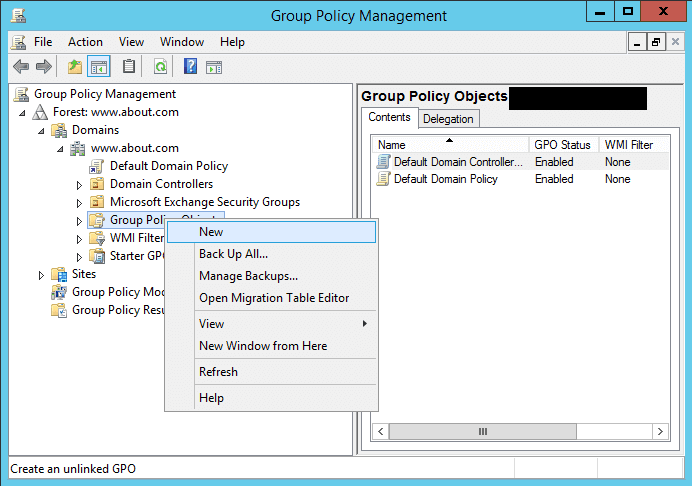
Task: Click the Default Domain Policy GPO link icon in tree
Action: (x=97, y=166)
